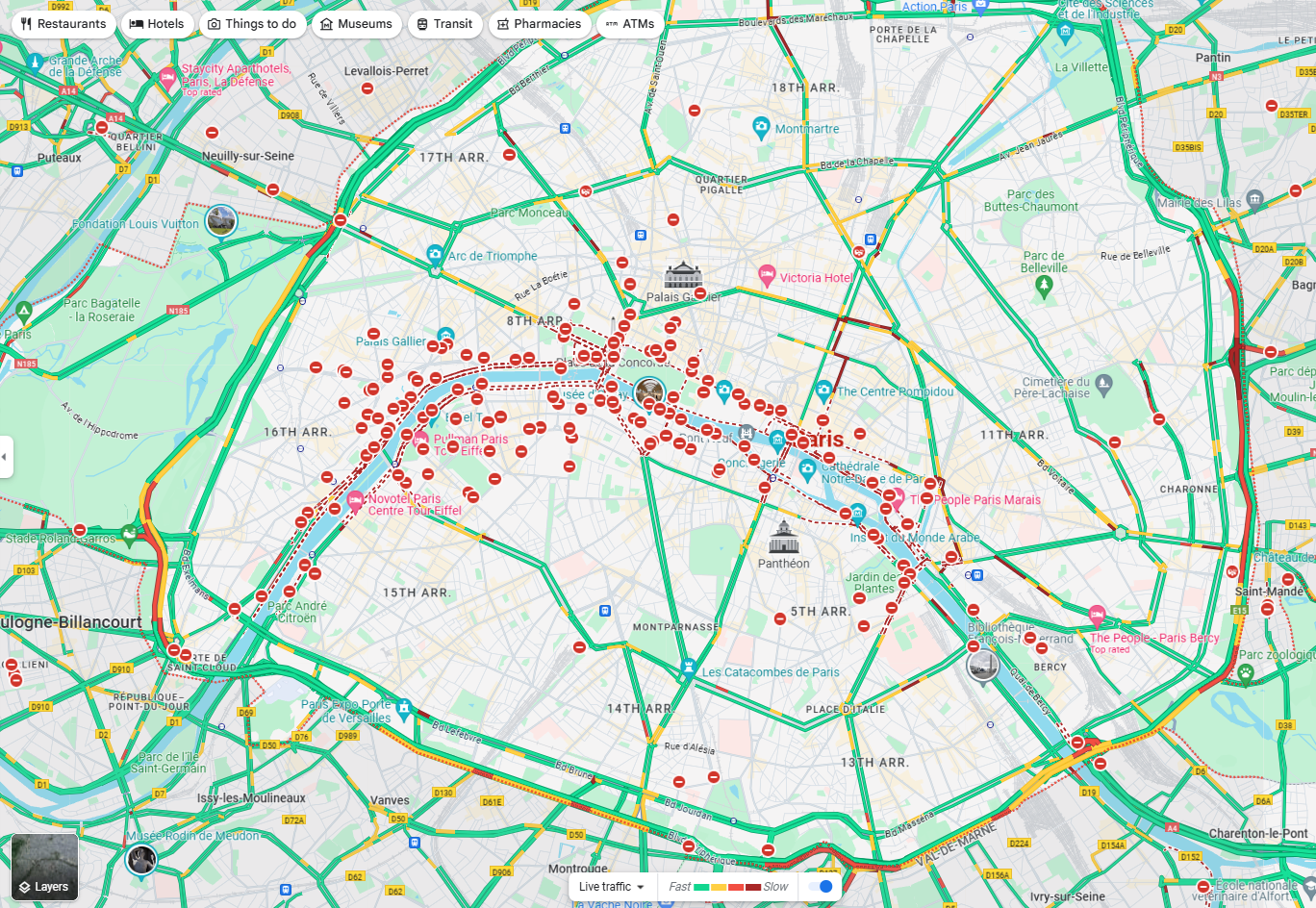Click the Panthéon landmark icon
This screenshot has height=908, width=1316.
click(x=784, y=538)
